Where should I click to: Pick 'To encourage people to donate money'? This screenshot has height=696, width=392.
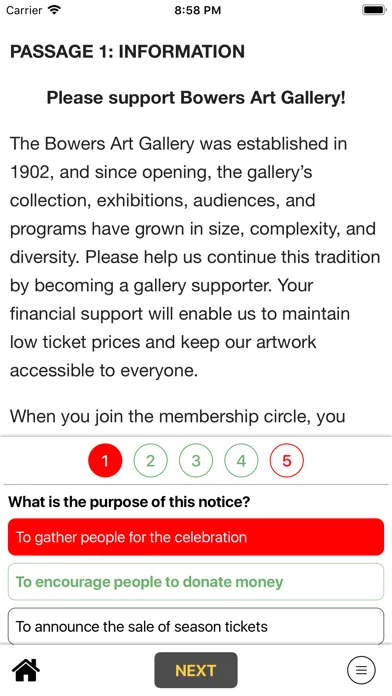tap(196, 581)
